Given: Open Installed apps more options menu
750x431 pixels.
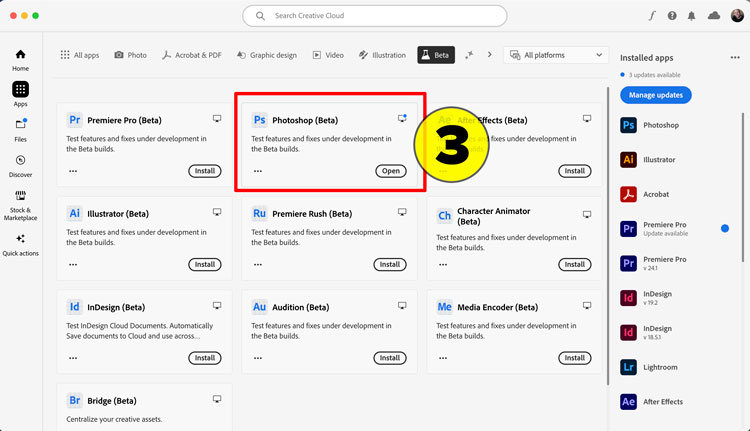Looking at the screenshot, I should (735, 57).
